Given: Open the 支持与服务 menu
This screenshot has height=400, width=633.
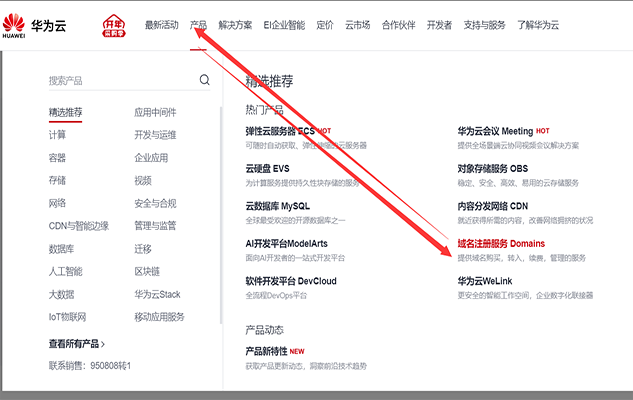Looking at the screenshot, I should click(x=484, y=25).
